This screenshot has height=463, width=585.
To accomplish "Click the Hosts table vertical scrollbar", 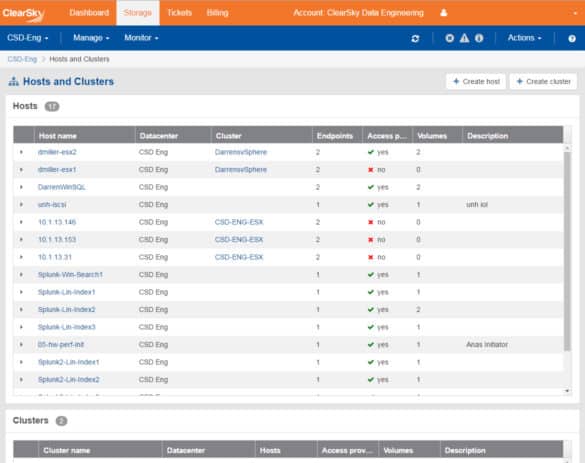I will 567,251.
